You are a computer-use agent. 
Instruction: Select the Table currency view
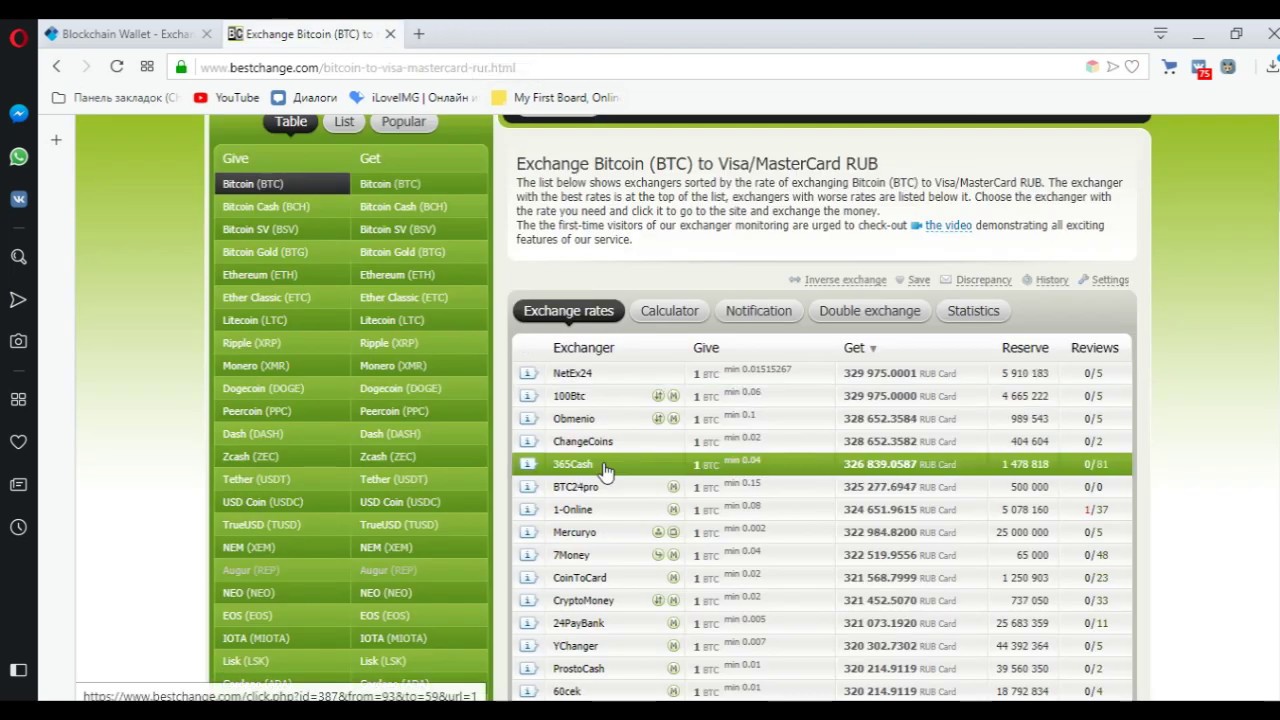(x=291, y=122)
